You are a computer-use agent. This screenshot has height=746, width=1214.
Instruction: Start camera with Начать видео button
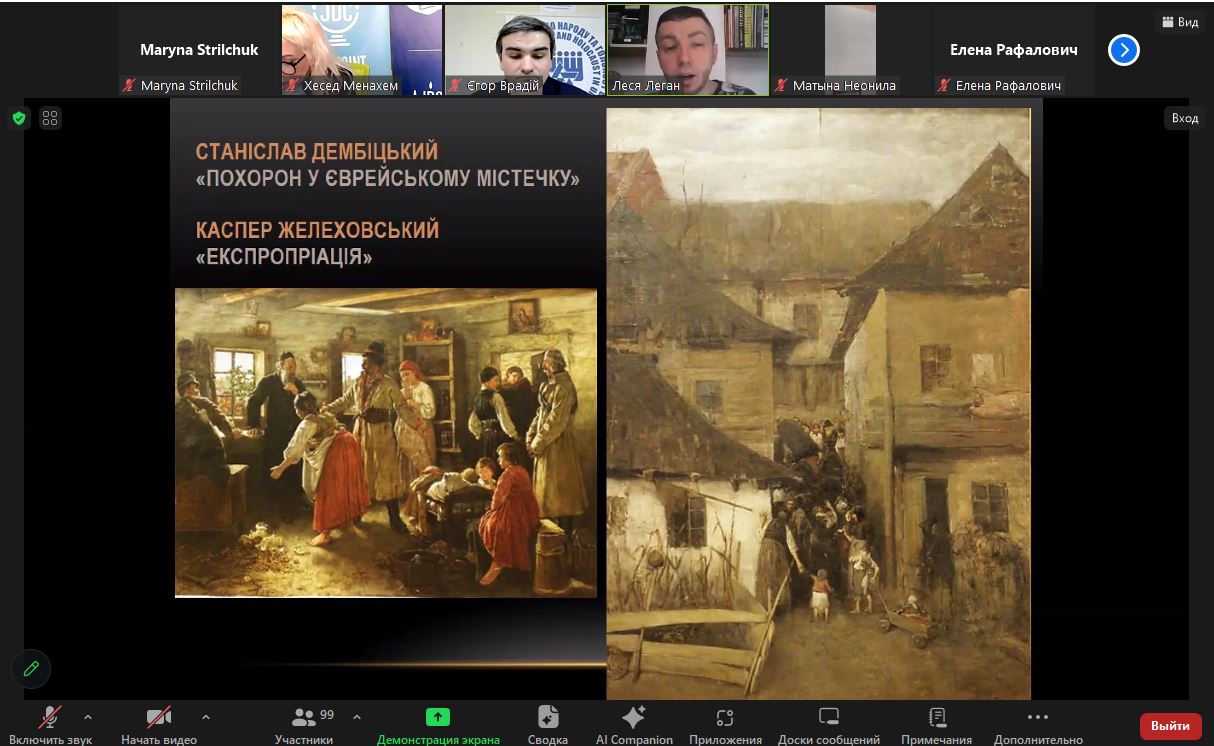[x=159, y=724]
